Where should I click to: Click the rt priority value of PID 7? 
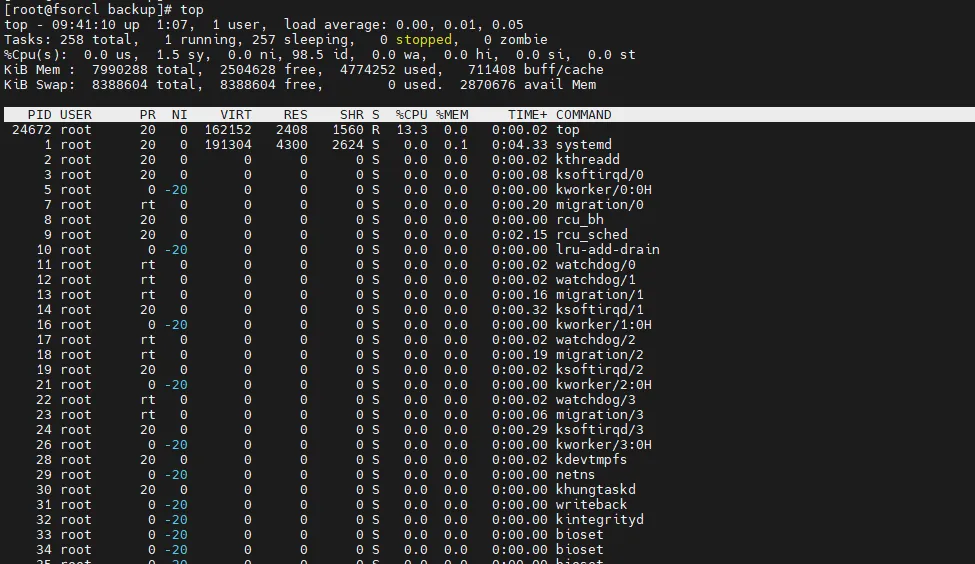[148, 205]
